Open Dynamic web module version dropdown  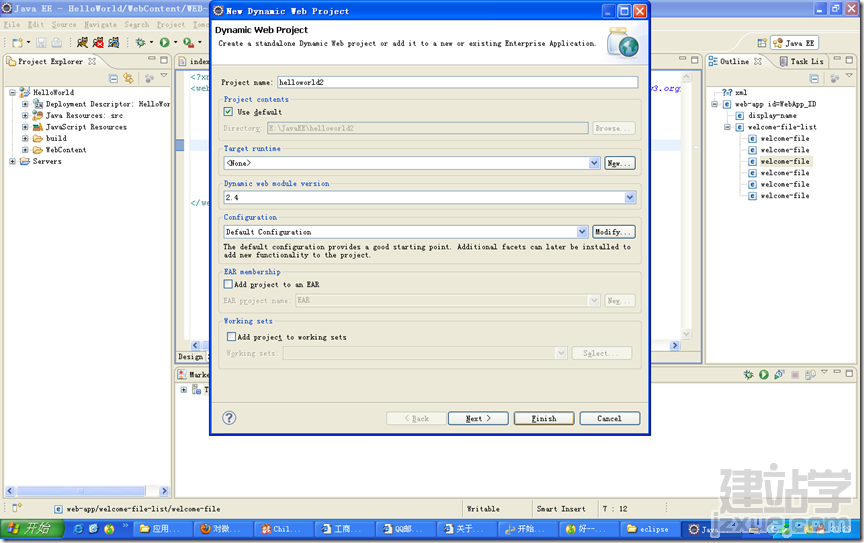[x=630, y=197]
